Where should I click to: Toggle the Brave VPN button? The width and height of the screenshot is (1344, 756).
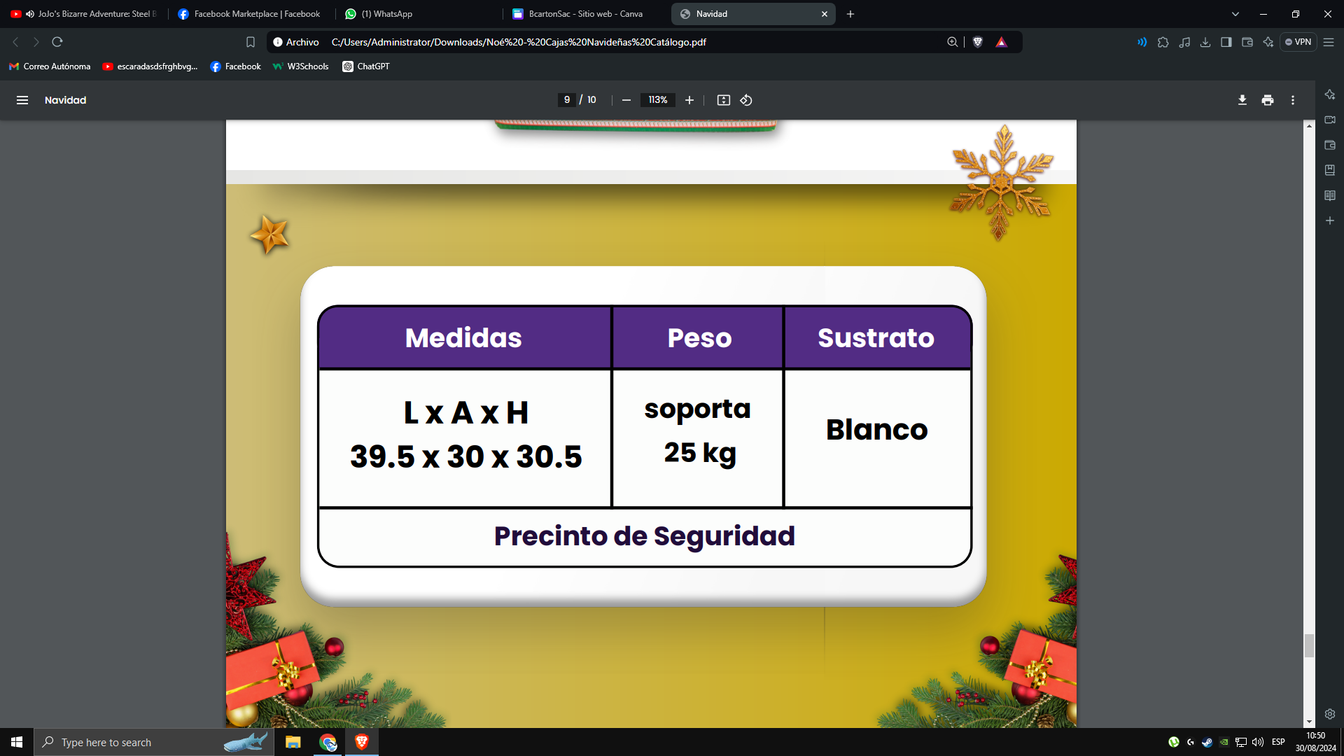click(x=1298, y=42)
